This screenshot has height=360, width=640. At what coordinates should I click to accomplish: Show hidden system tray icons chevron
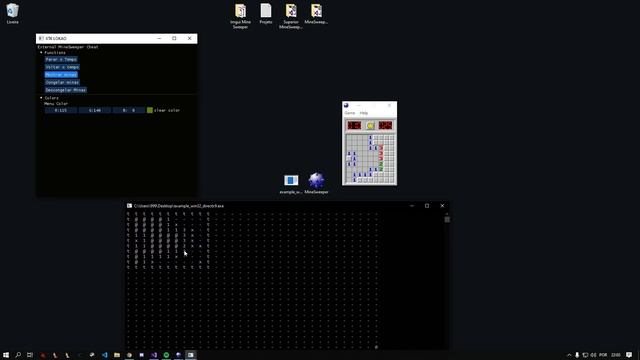569,355
